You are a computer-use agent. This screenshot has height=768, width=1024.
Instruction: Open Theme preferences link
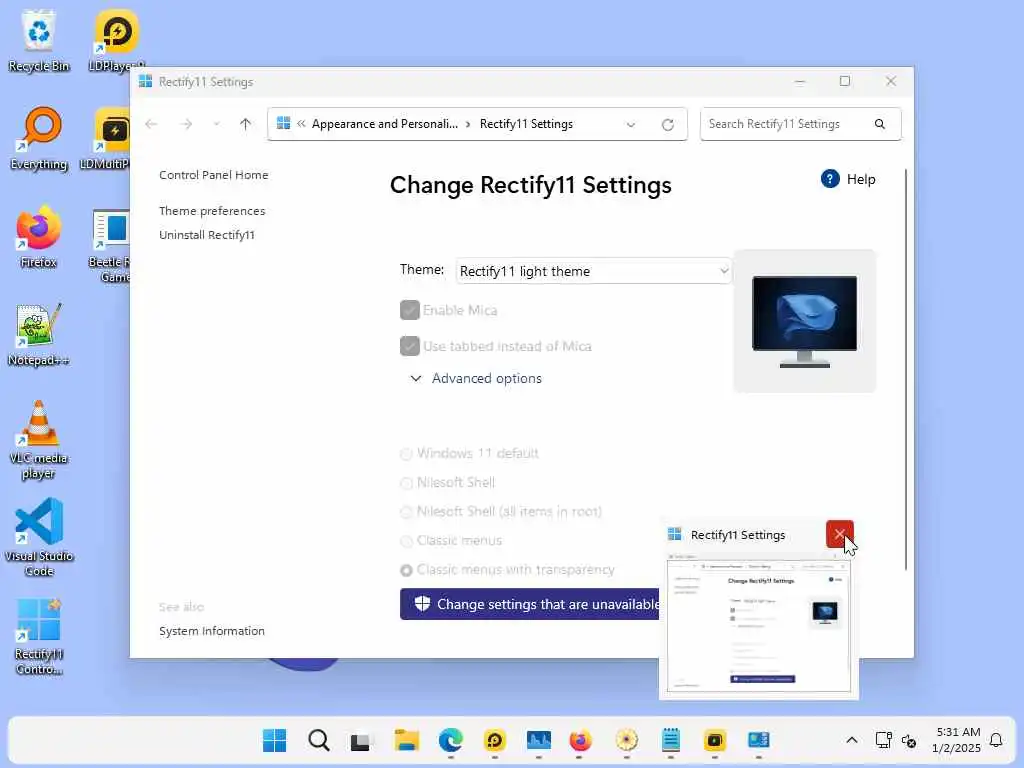point(212,211)
